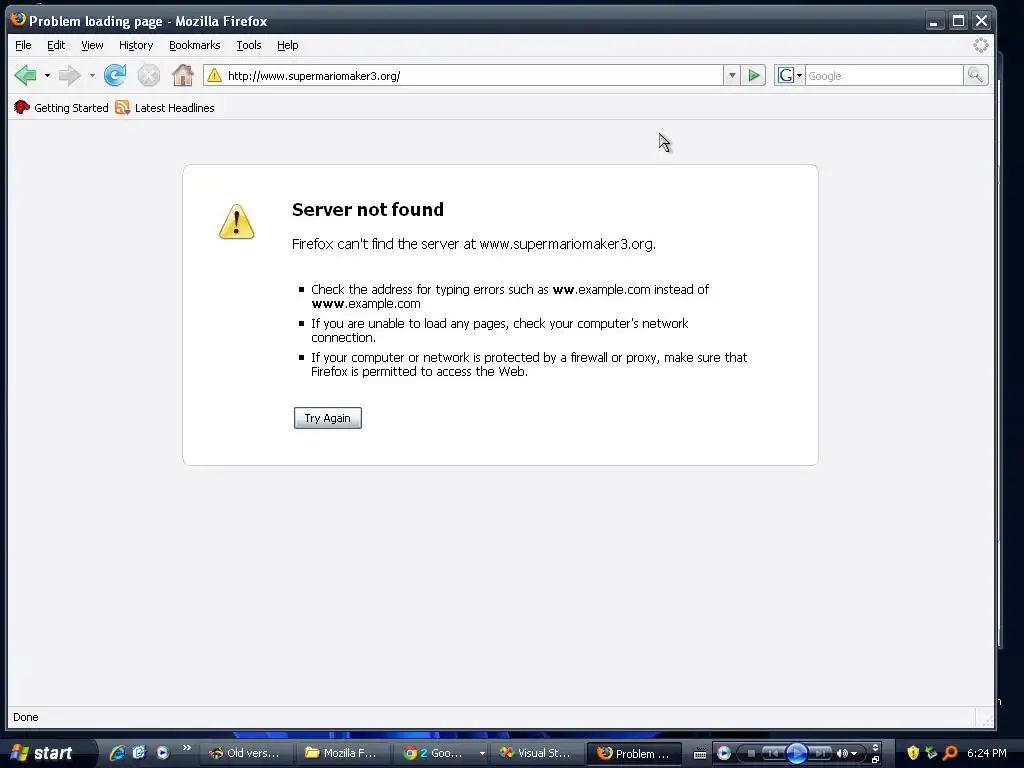This screenshot has height=768, width=1024.
Task: Open Forward button history dropdown
Action: coord(92,76)
